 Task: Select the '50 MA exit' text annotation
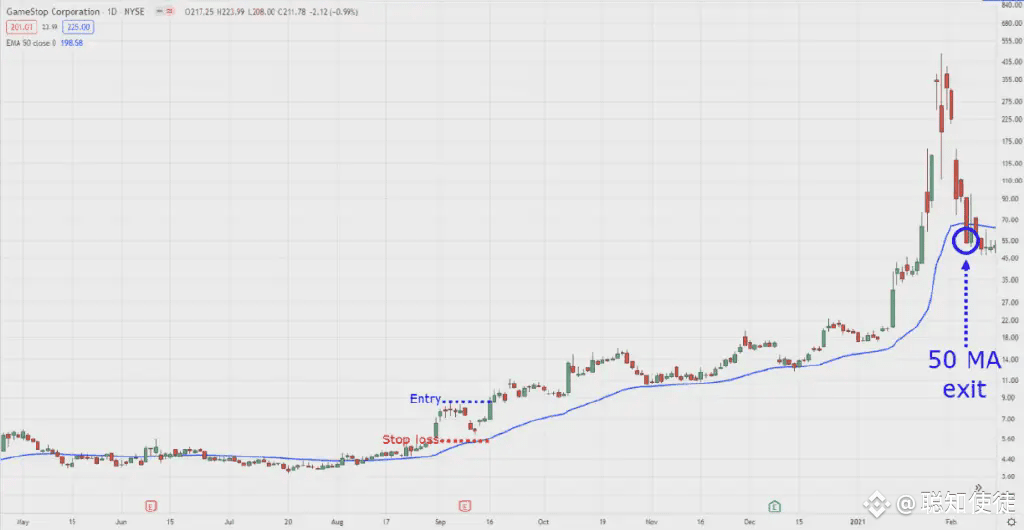click(964, 375)
